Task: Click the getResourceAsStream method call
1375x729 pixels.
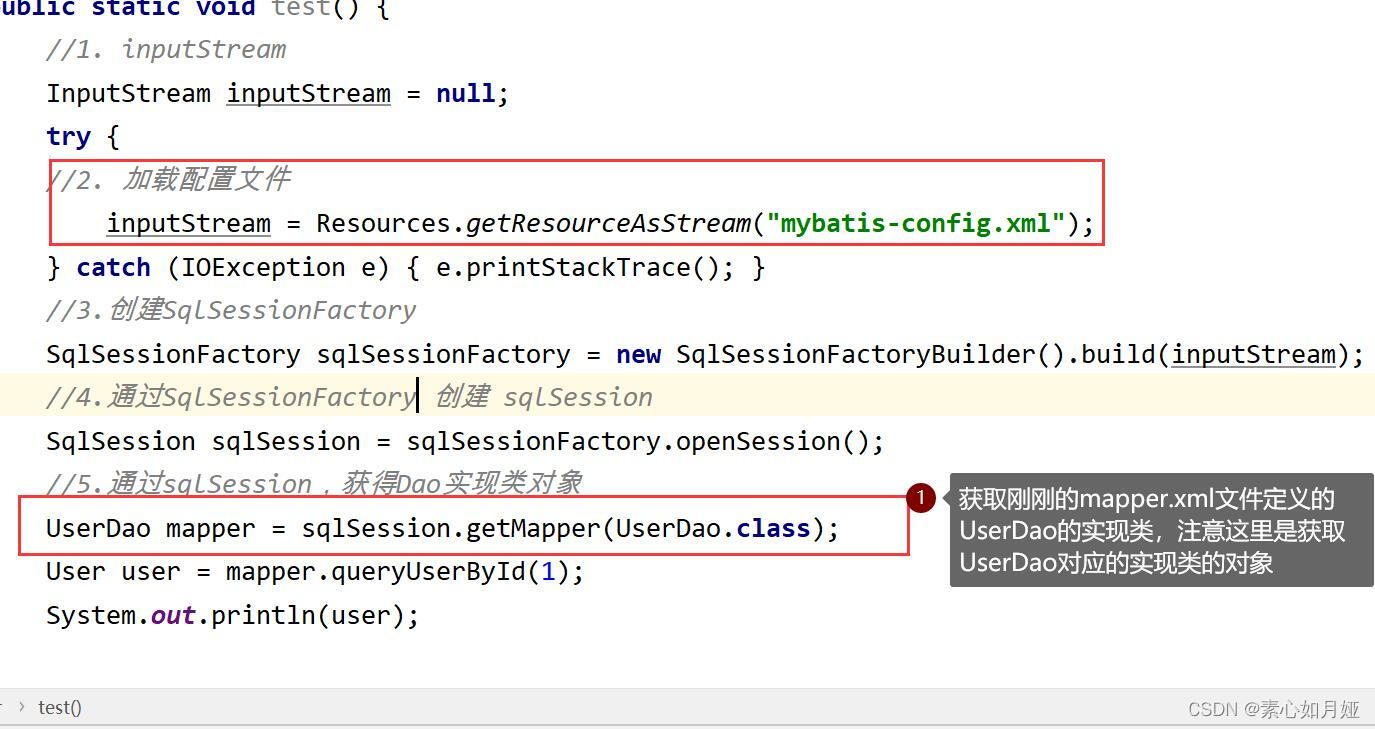Action: (608, 223)
